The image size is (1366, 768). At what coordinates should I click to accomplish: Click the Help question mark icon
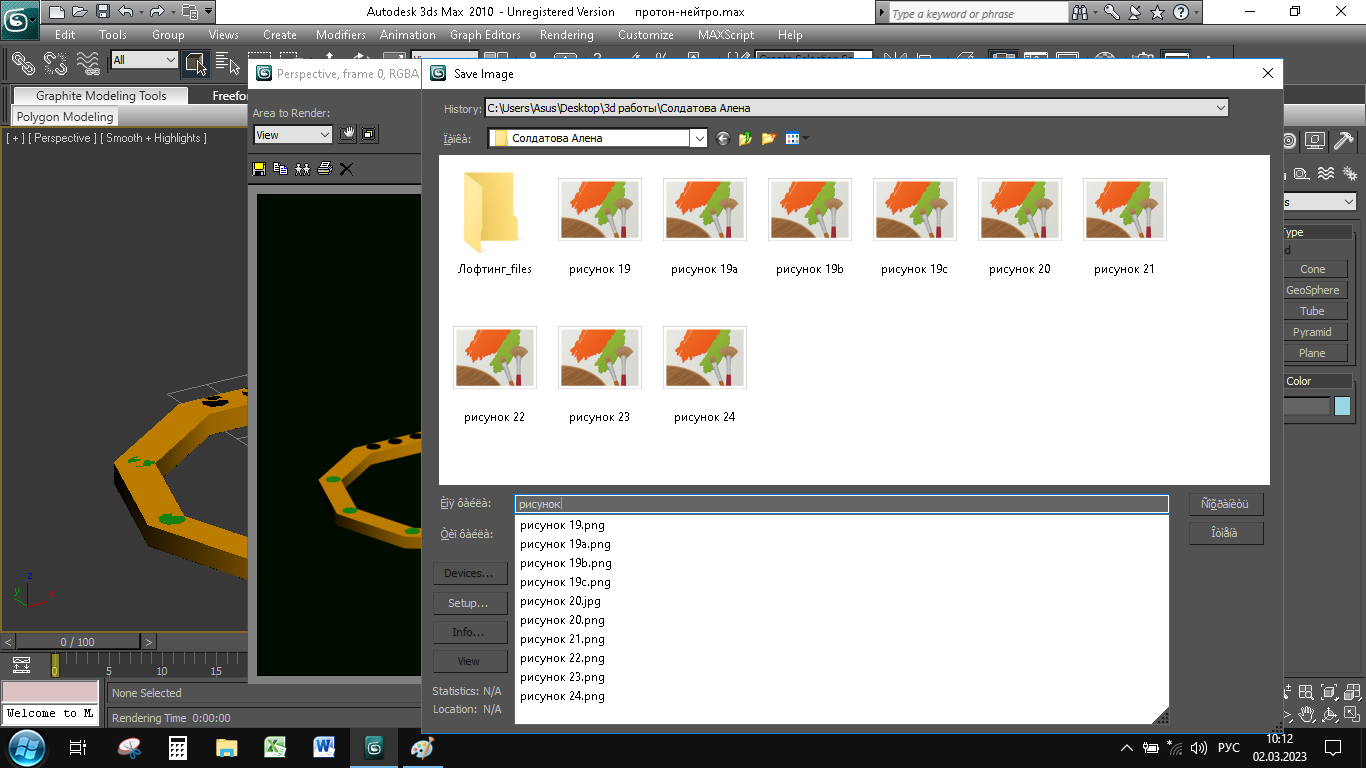[1180, 12]
